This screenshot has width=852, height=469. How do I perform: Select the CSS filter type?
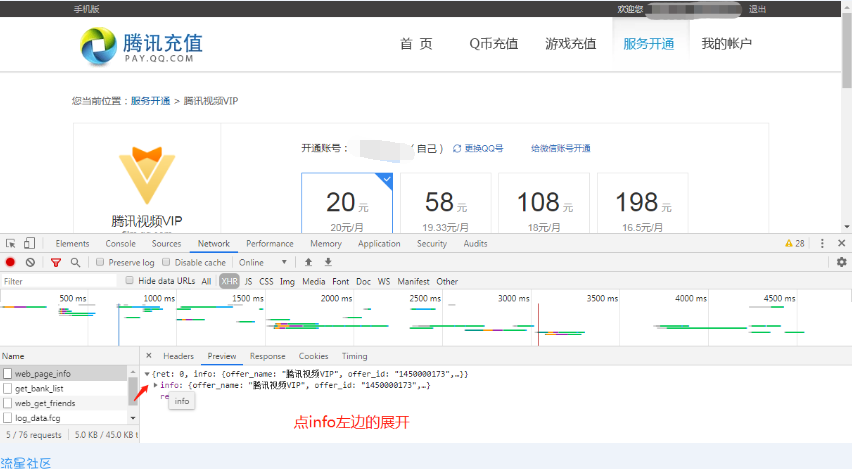coord(266,281)
